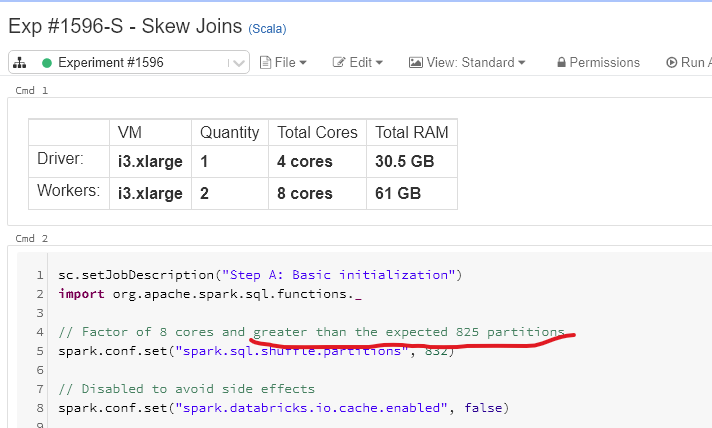The height and width of the screenshot is (428, 712).
Task: Click the Run All play icon
Action: click(671, 63)
